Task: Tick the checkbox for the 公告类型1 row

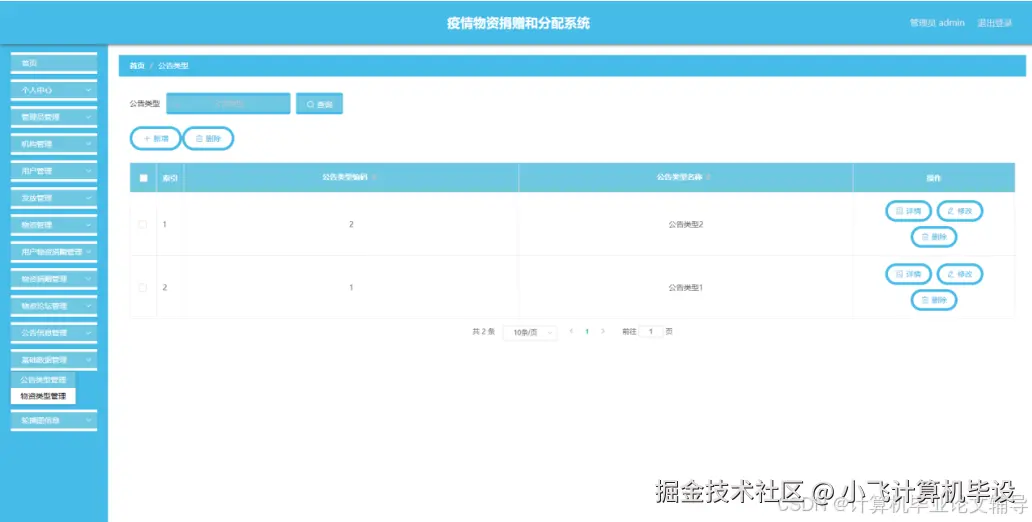Action: coord(143,288)
